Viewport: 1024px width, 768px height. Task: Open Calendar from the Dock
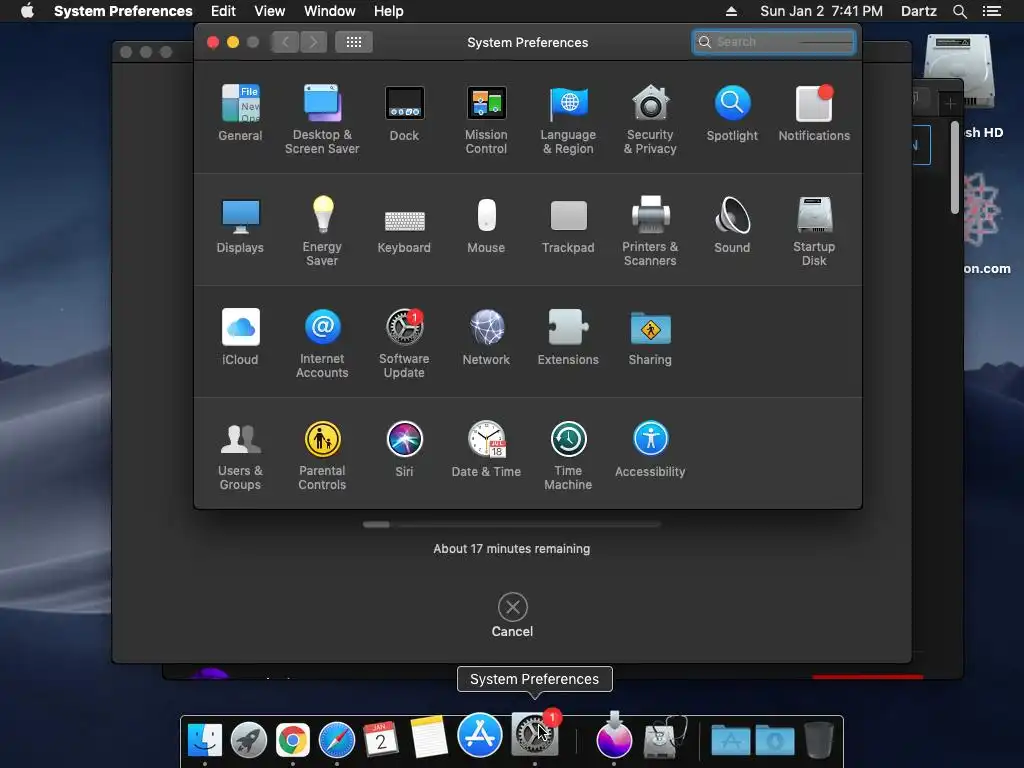(381, 739)
